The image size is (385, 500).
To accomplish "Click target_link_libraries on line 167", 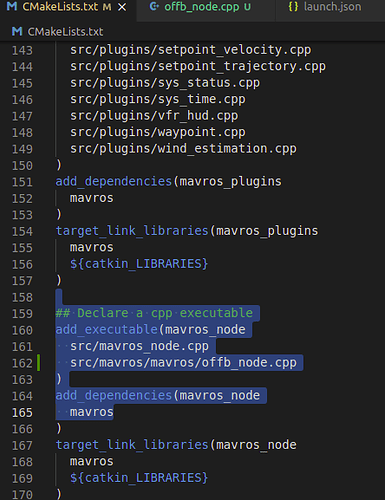I will tap(132, 445).
